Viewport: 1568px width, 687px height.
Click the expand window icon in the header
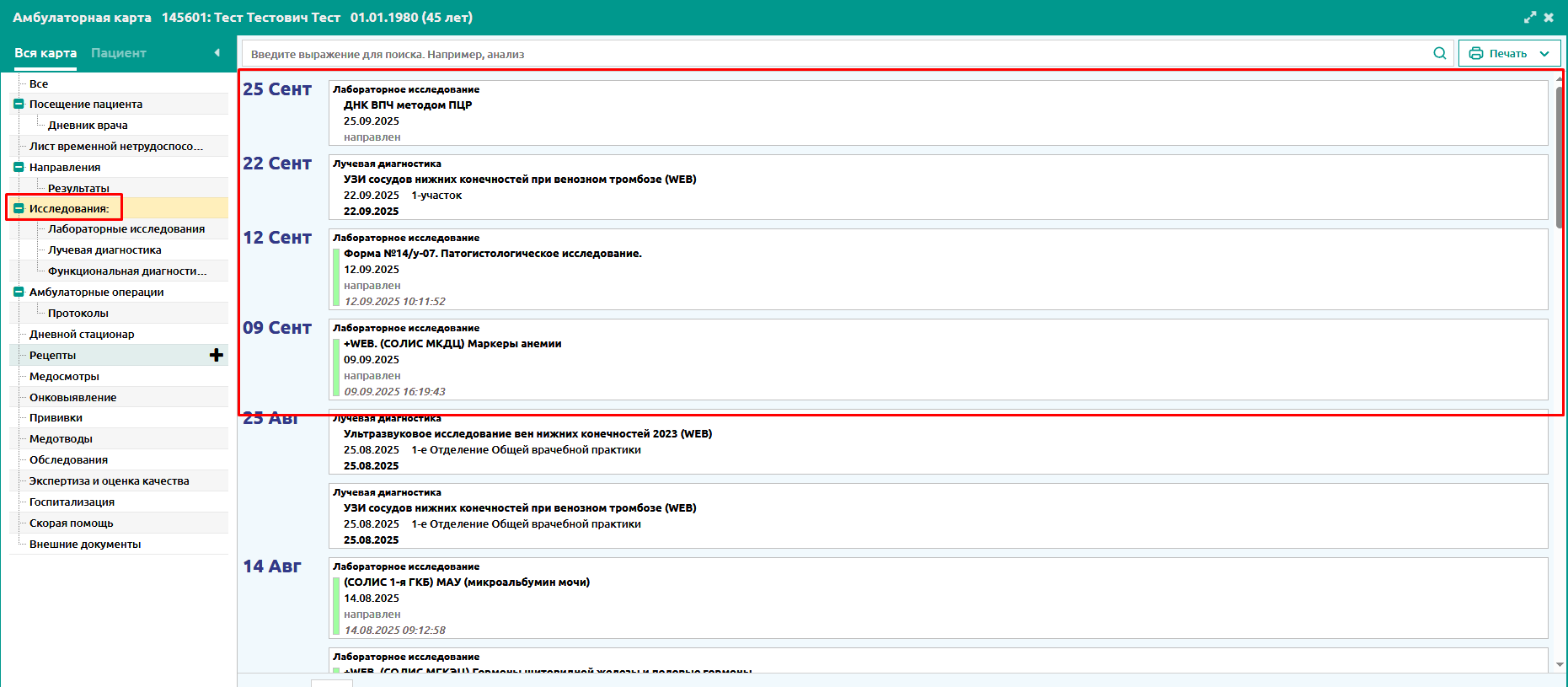coord(1529,17)
